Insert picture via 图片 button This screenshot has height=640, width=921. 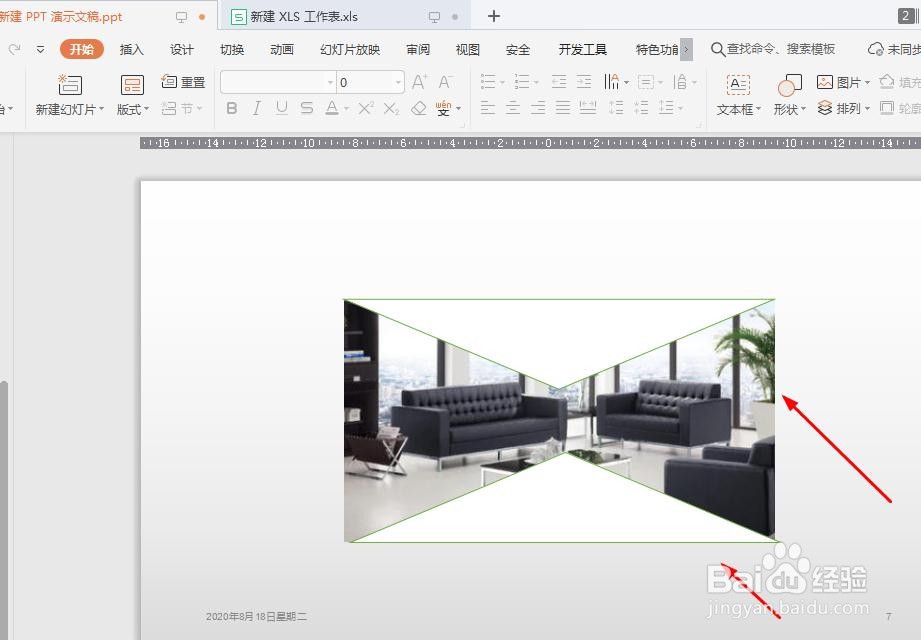click(x=843, y=82)
